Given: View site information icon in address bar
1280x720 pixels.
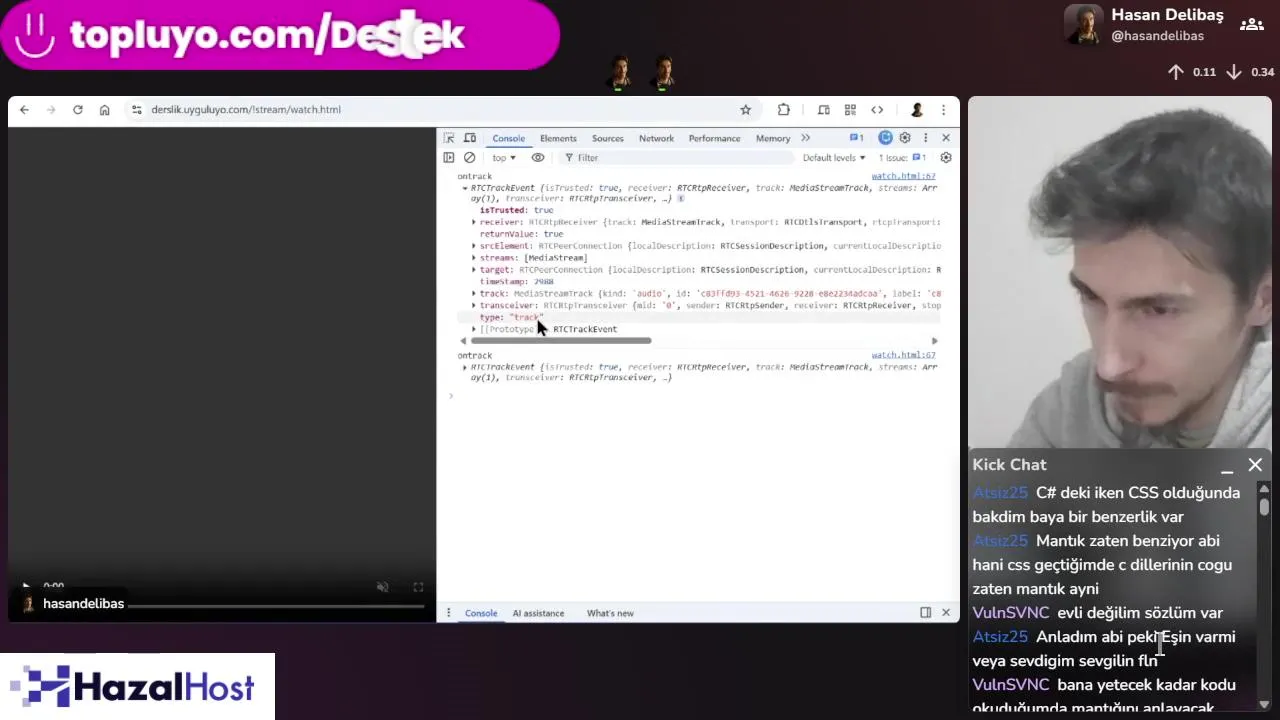Looking at the screenshot, I should pos(137,110).
